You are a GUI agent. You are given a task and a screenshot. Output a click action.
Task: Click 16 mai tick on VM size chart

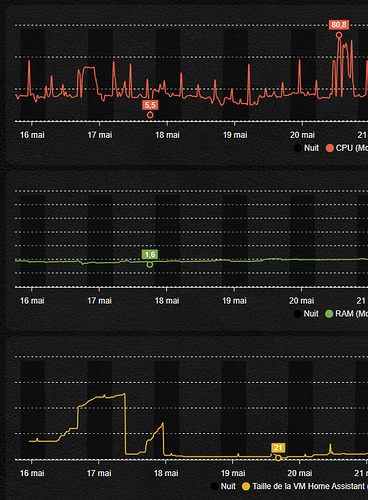tap(32, 473)
